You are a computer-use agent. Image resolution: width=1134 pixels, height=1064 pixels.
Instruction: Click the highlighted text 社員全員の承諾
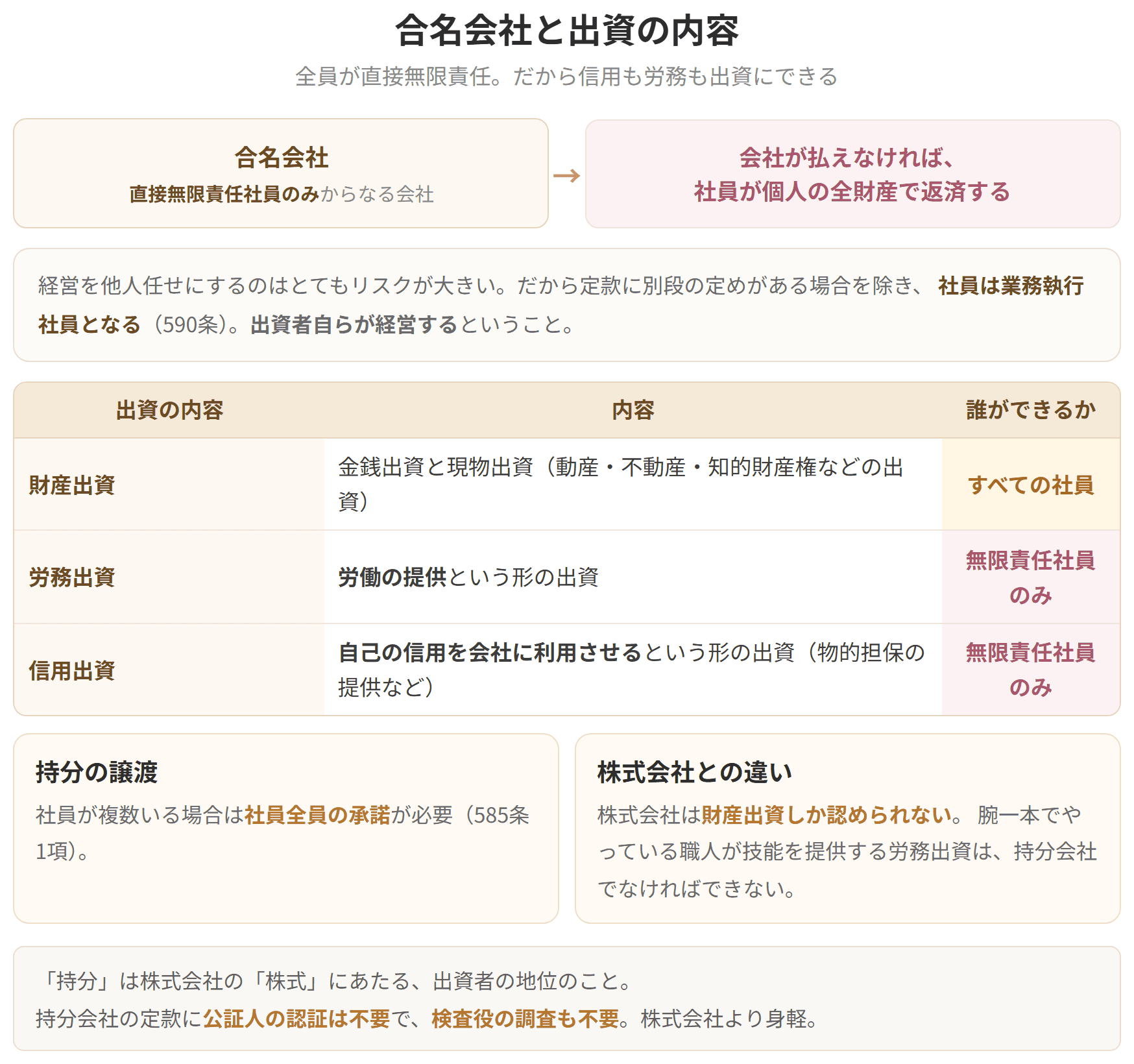pyautogui.click(x=317, y=814)
